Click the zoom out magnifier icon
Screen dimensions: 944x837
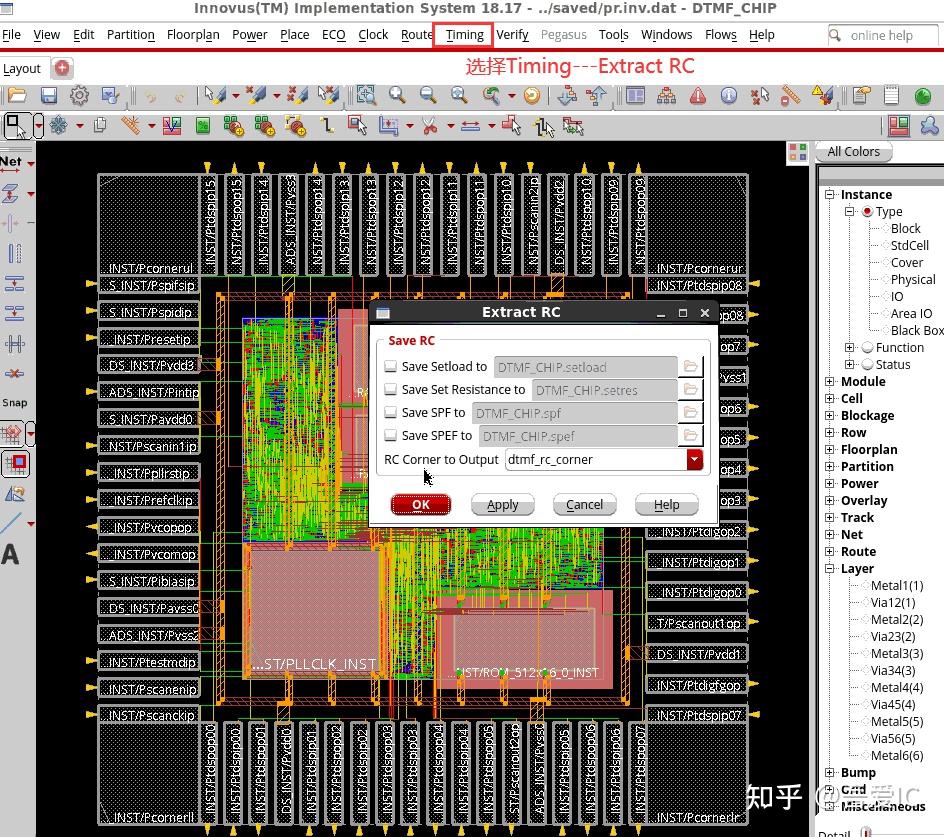(x=428, y=96)
